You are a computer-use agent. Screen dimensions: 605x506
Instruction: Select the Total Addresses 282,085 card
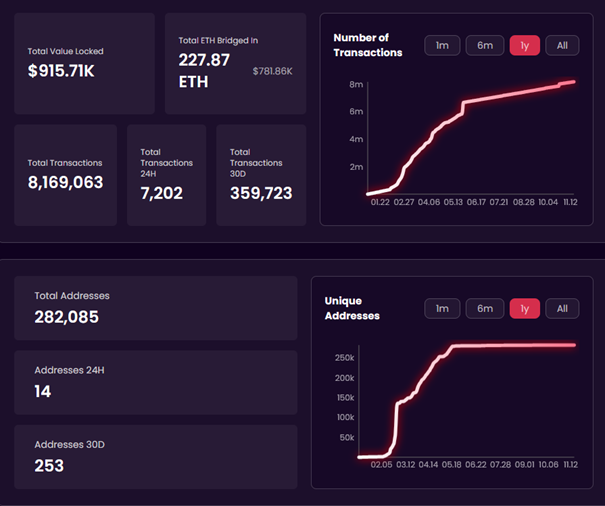[x=155, y=309]
